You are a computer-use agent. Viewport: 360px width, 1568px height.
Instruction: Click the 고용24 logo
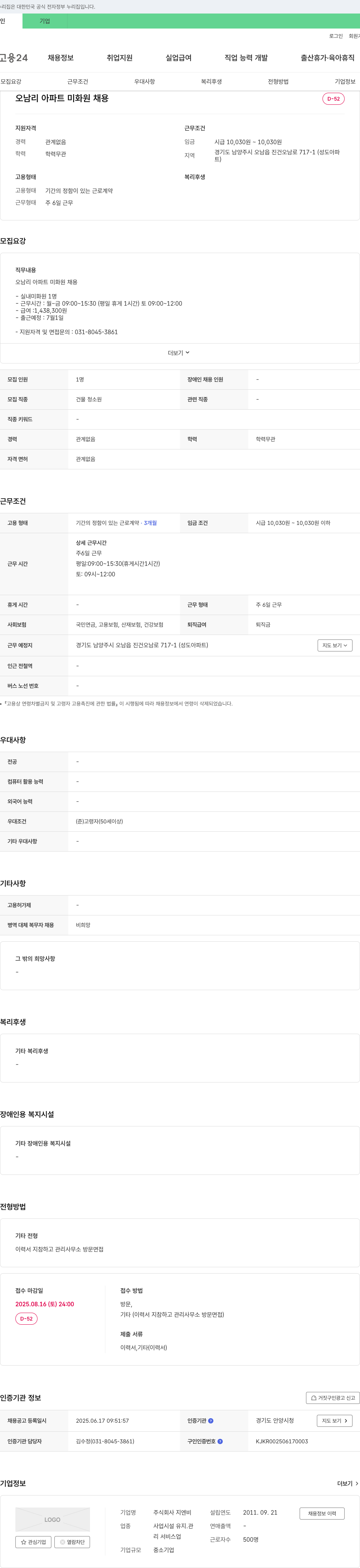pyautogui.click(x=13, y=58)
